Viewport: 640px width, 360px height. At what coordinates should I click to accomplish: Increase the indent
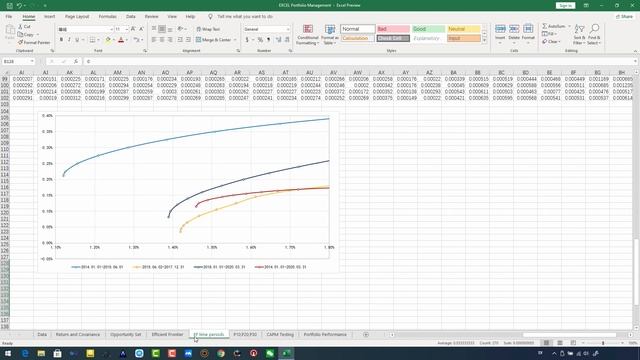click(x=188, y=40)
